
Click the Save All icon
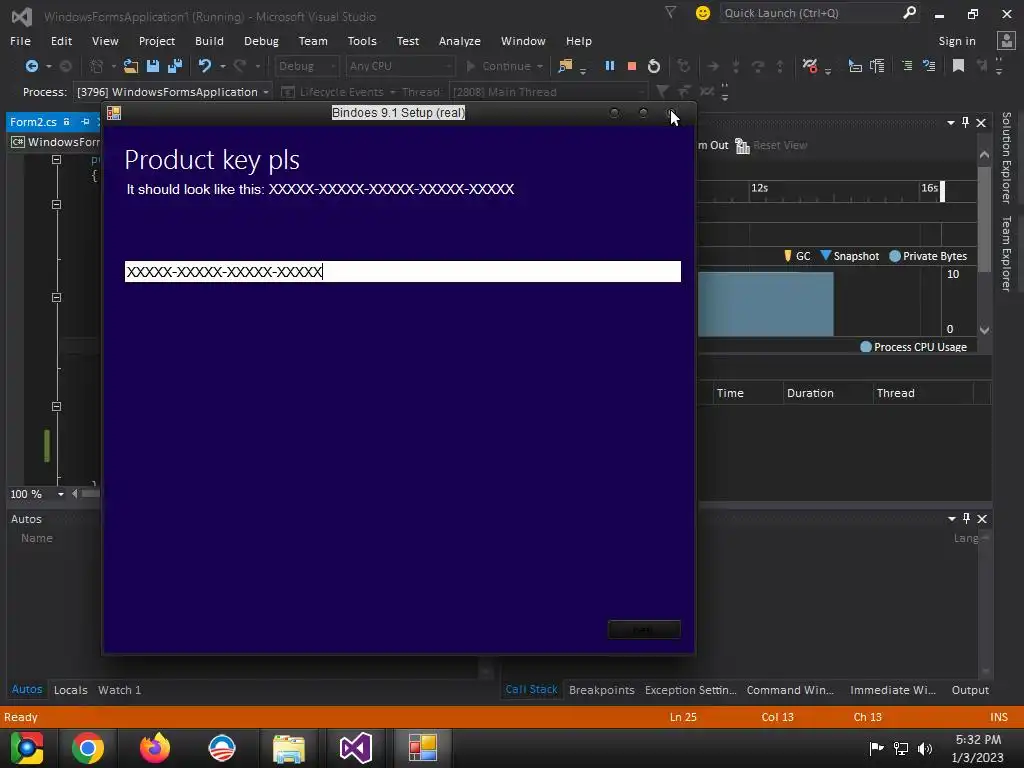tap(175, 66)
